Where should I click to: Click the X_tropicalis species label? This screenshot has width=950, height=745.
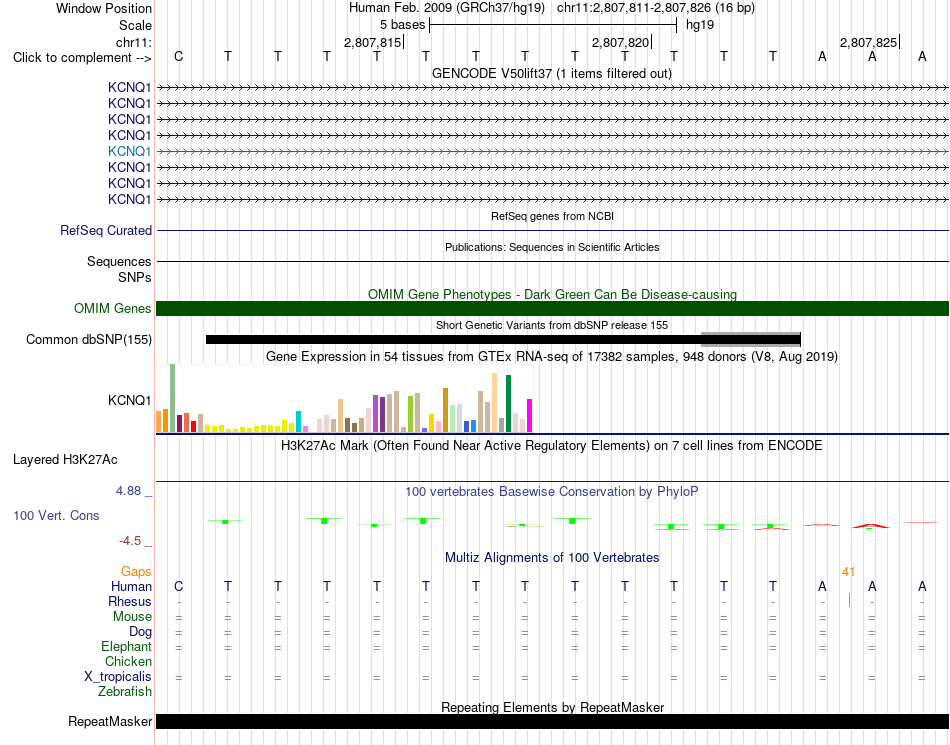point(118,677)
